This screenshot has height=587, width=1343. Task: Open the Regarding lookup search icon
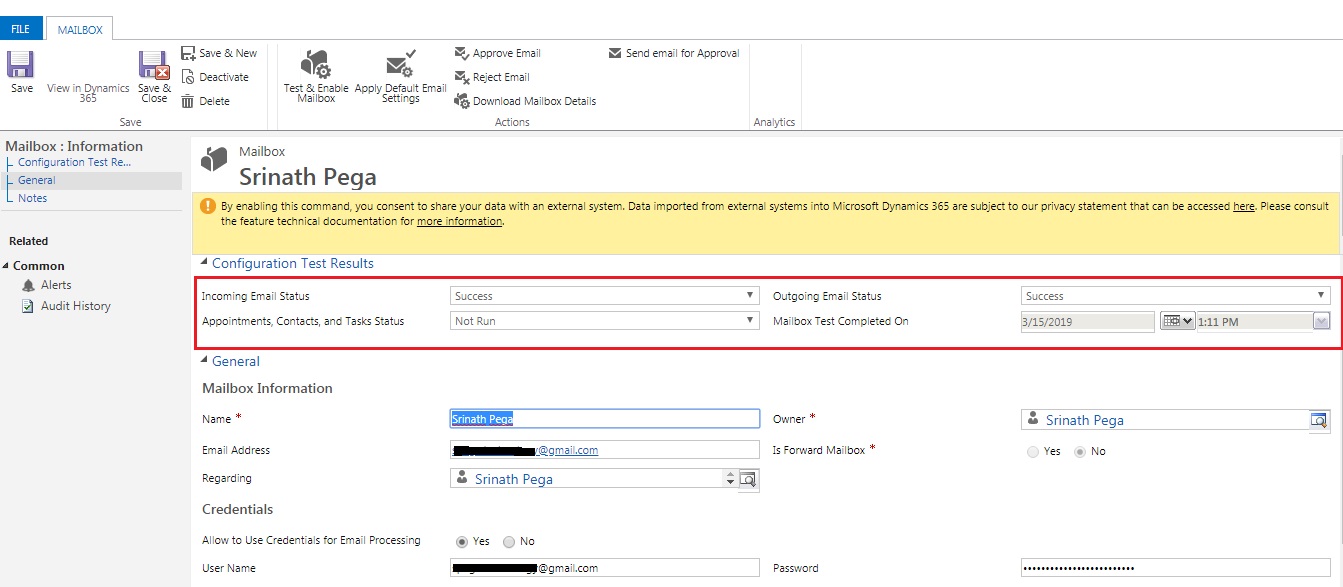(x=748, y=480)
